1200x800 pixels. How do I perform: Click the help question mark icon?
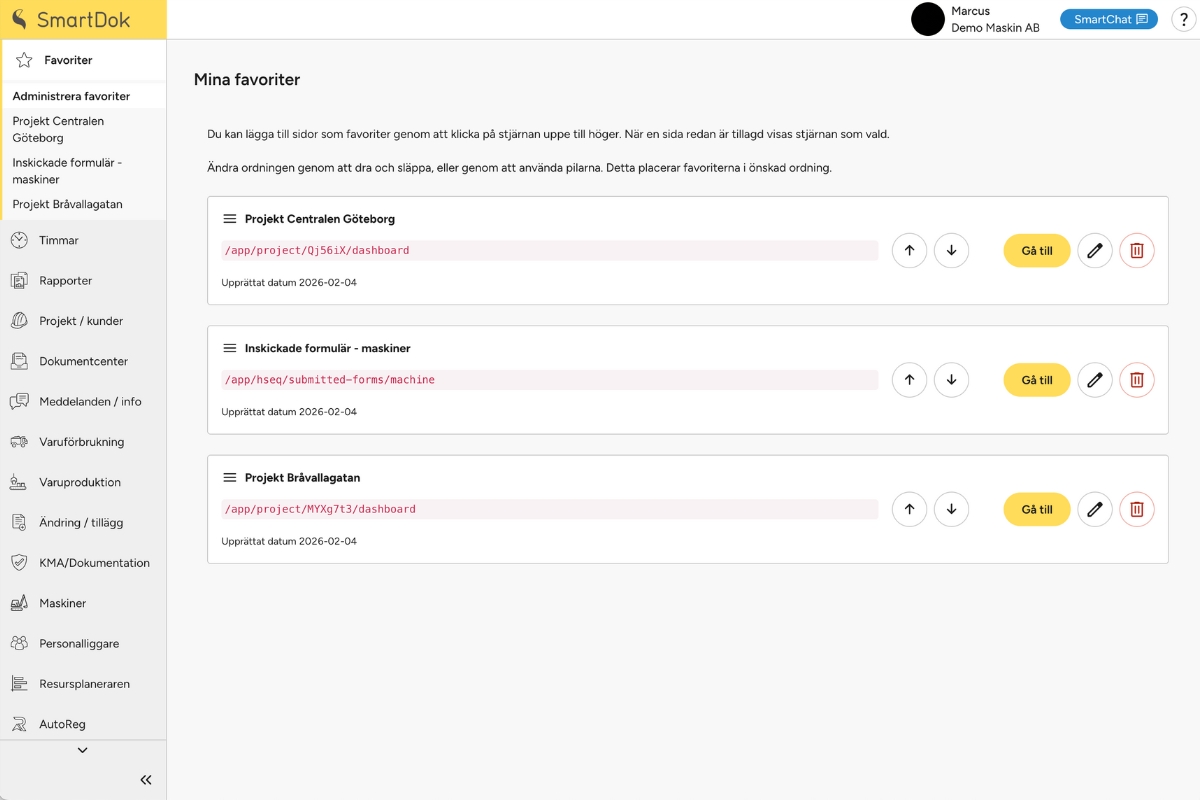(x=1183, y=20)
